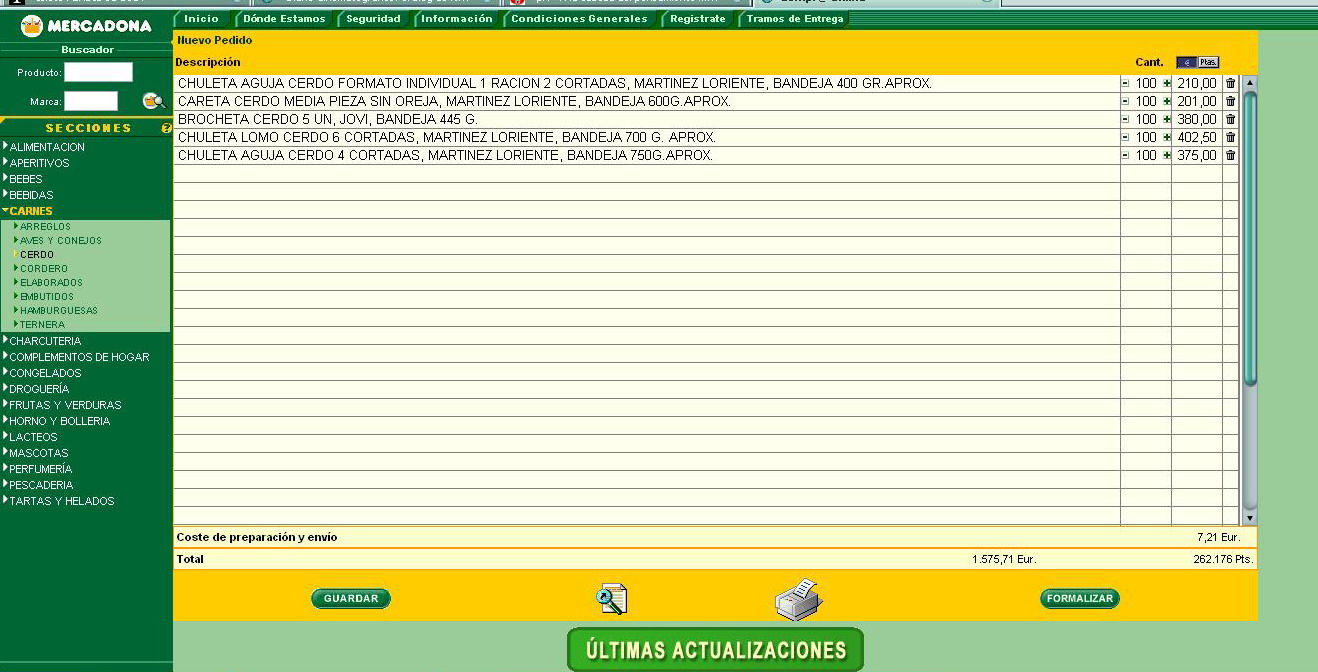
Task: Expand the FRUTAS Y VERDURAS section
Action: pyautogui.click(x=65, y=405)
